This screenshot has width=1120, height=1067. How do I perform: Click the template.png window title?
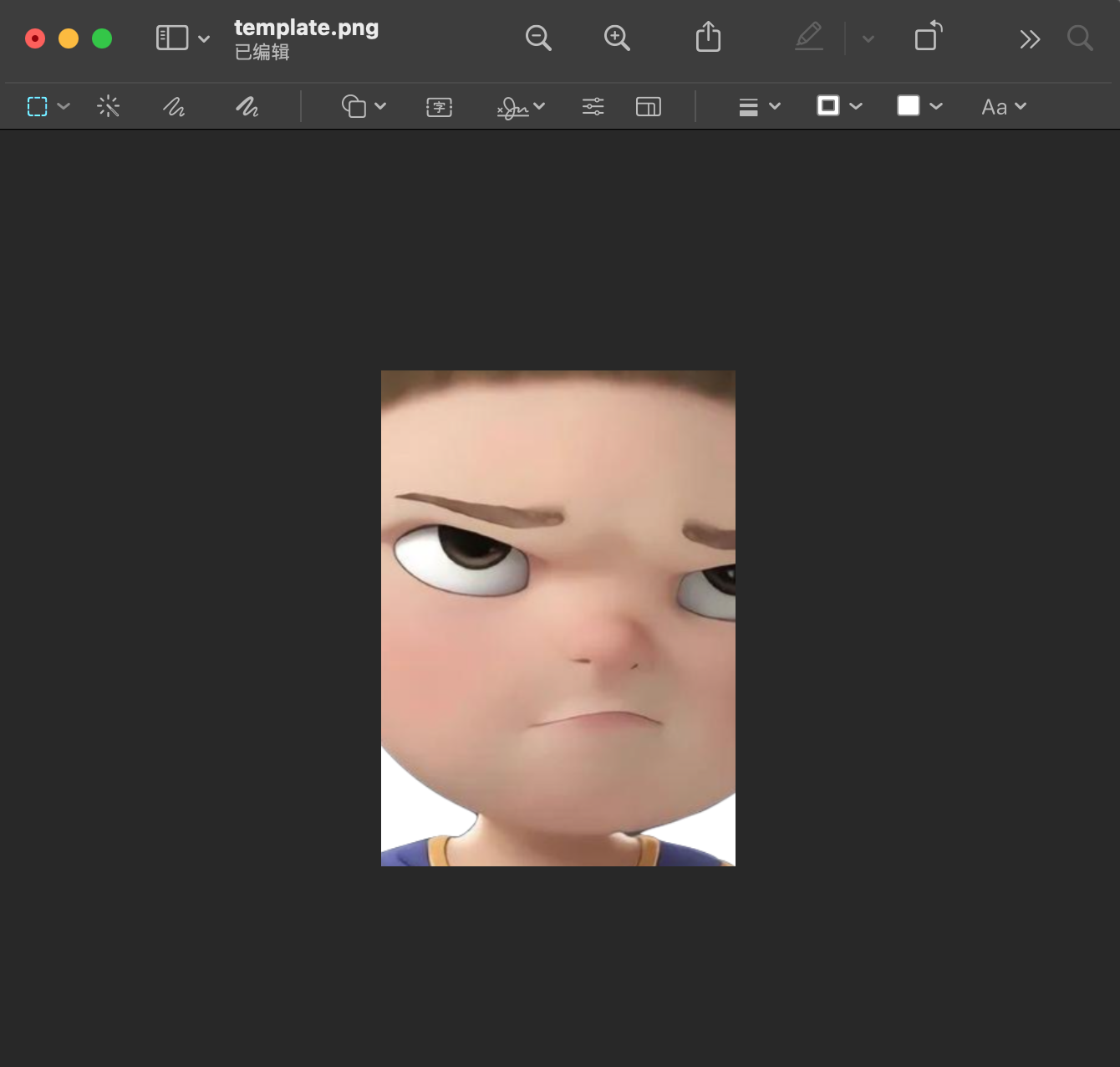(x=306, y=28)
